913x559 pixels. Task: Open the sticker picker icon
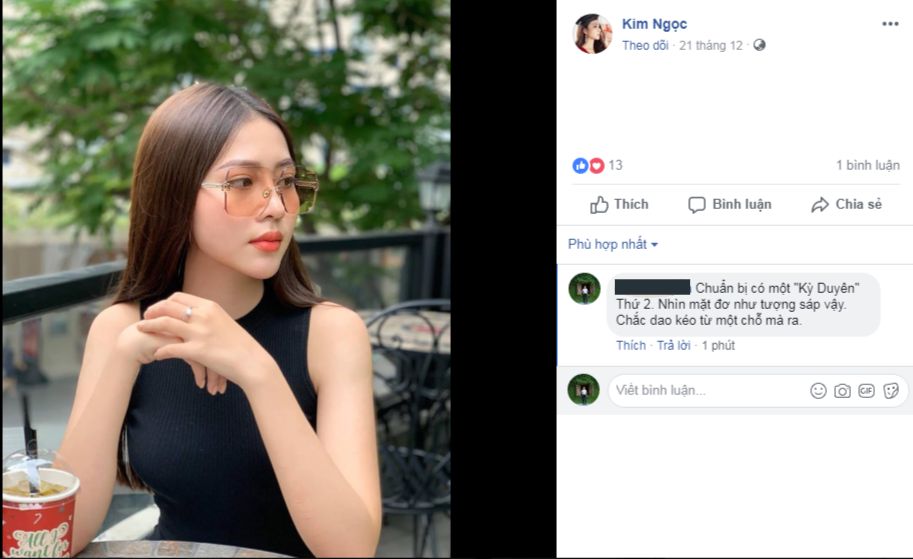click(x=891, y=391)
